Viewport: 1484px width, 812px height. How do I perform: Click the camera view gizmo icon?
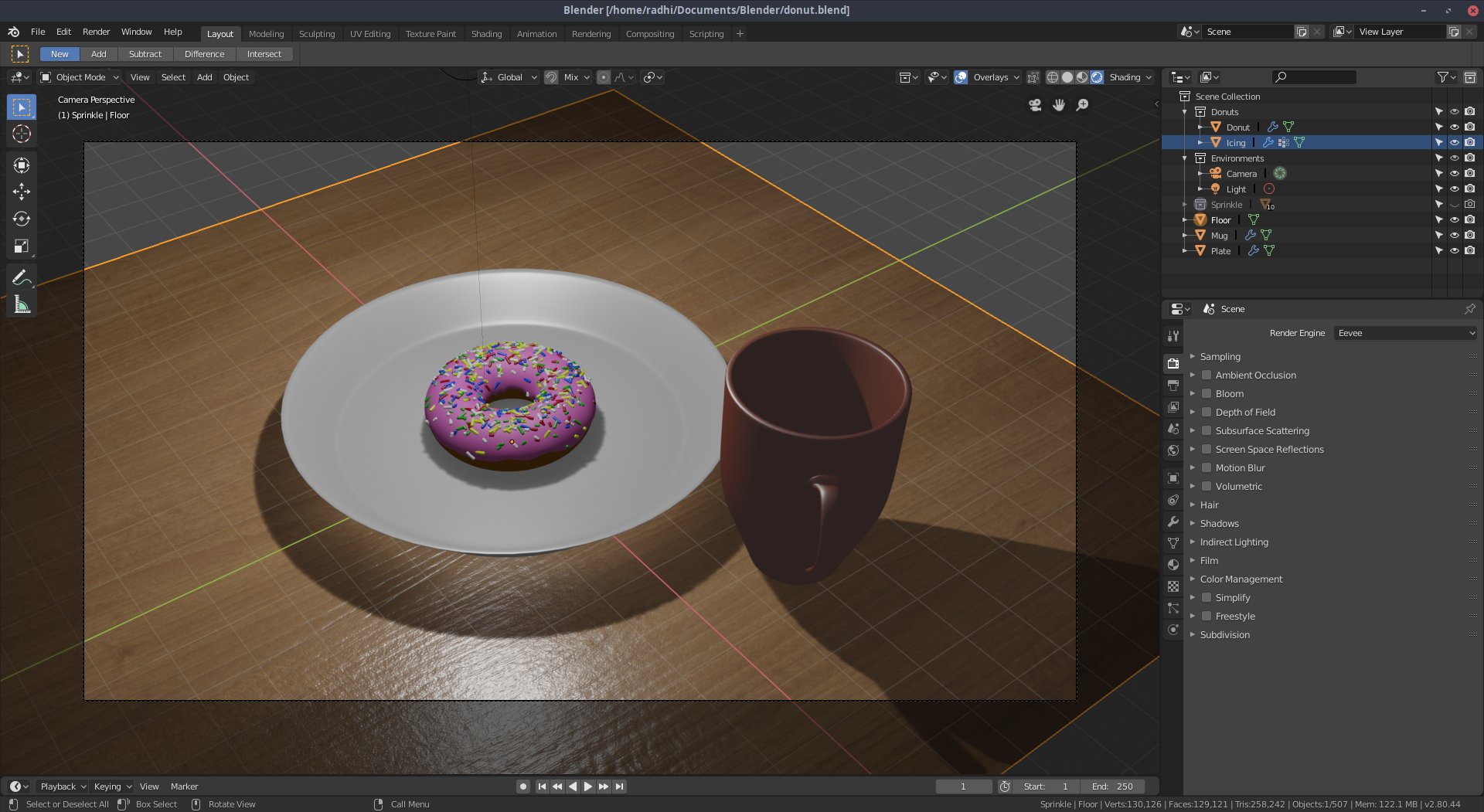(x=1035, y=104)
